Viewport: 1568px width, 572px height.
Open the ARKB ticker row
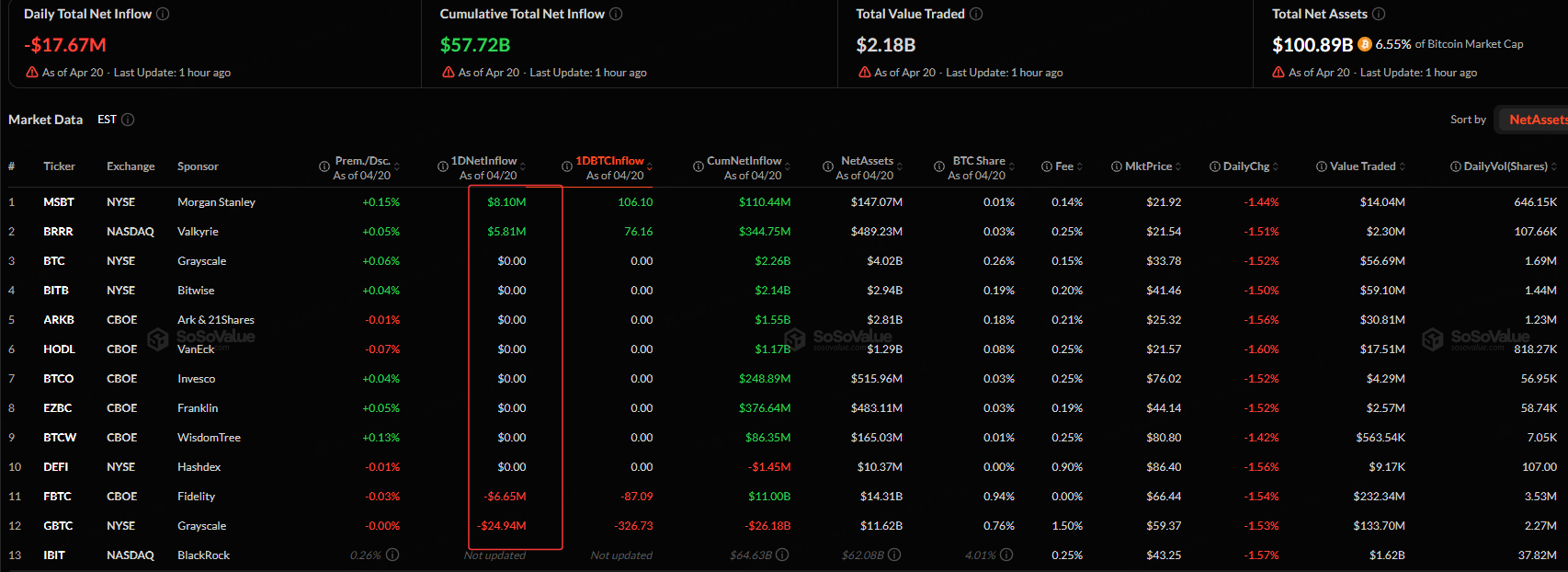(x=59, y=319)
